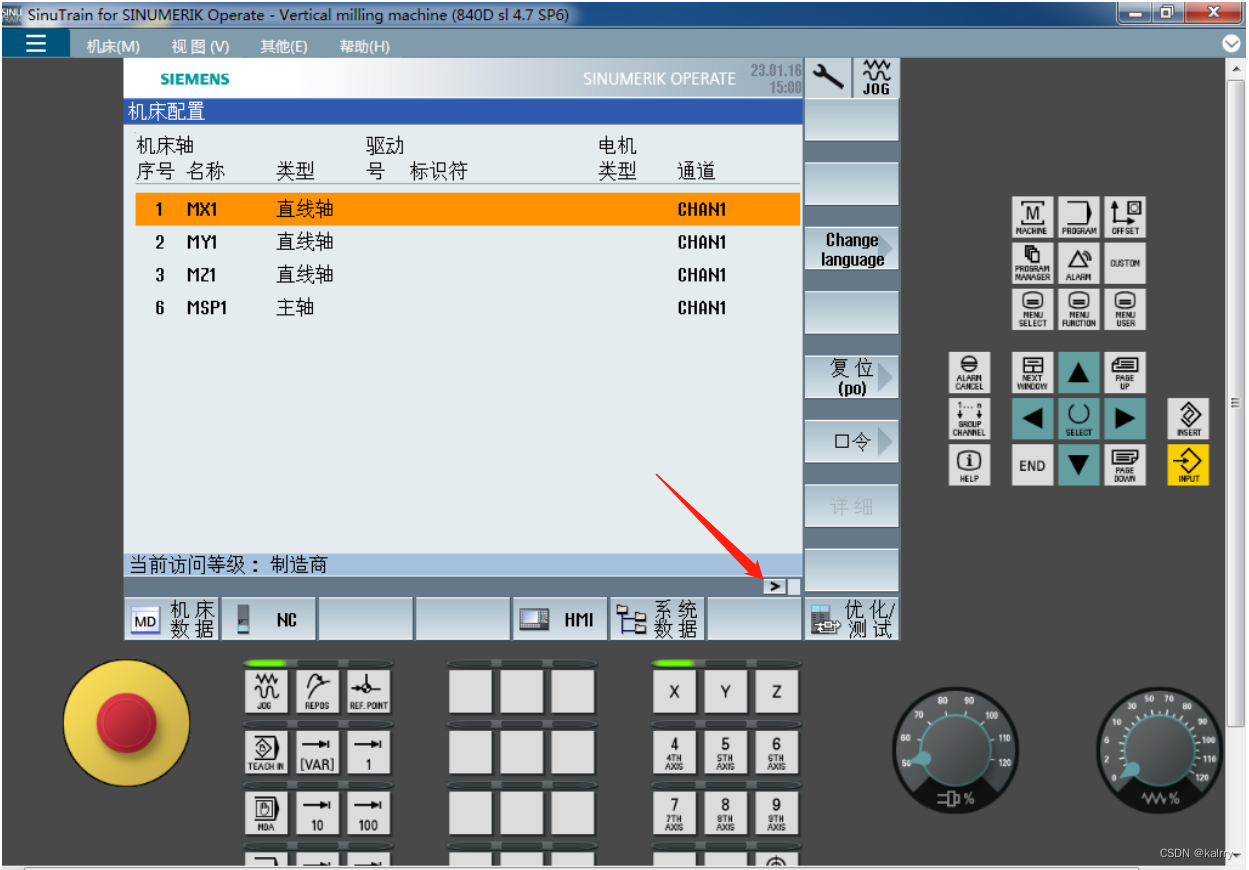Click the PAGE UP key
This screenshot has width=1249, height=870.
1125,373
